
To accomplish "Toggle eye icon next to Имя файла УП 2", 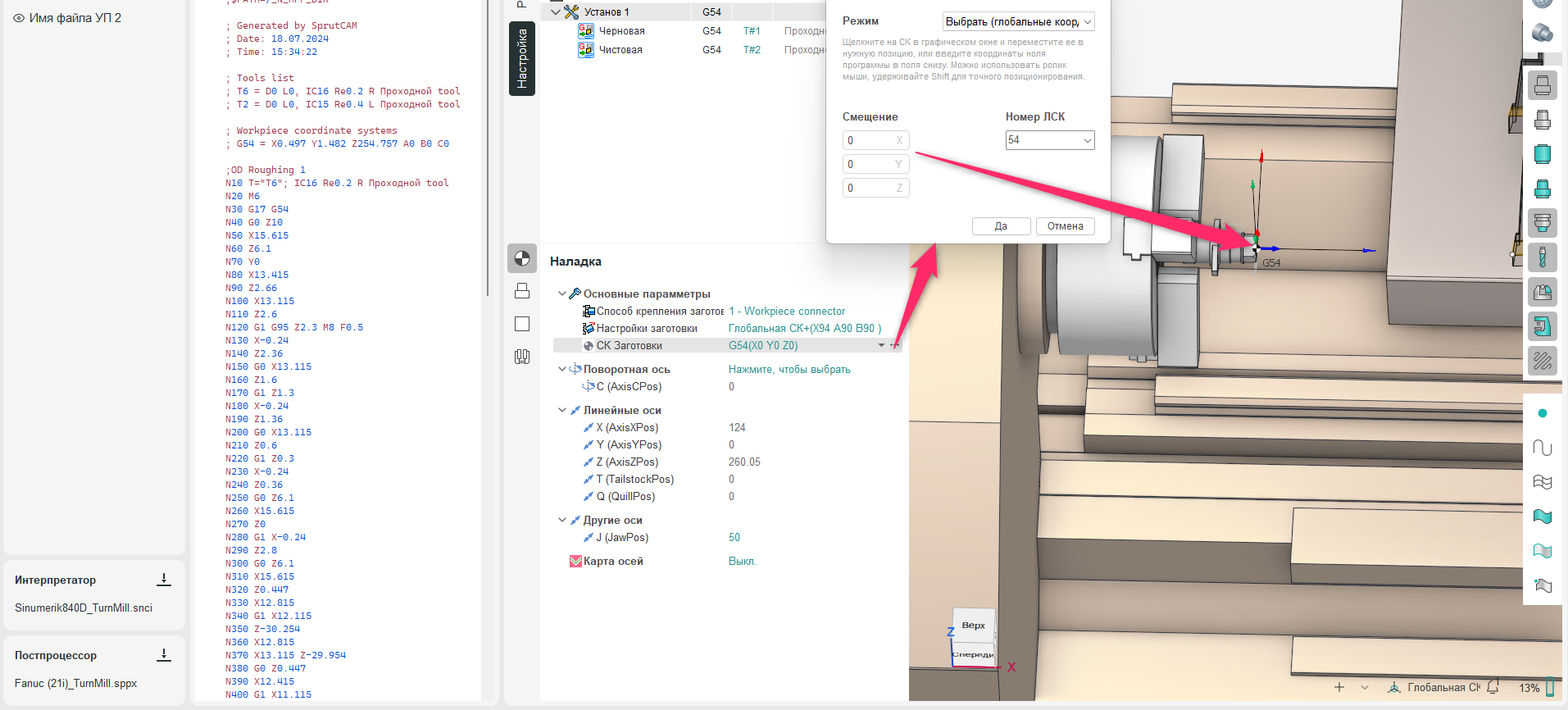I will pyautogui.click(x=19, y=18).
